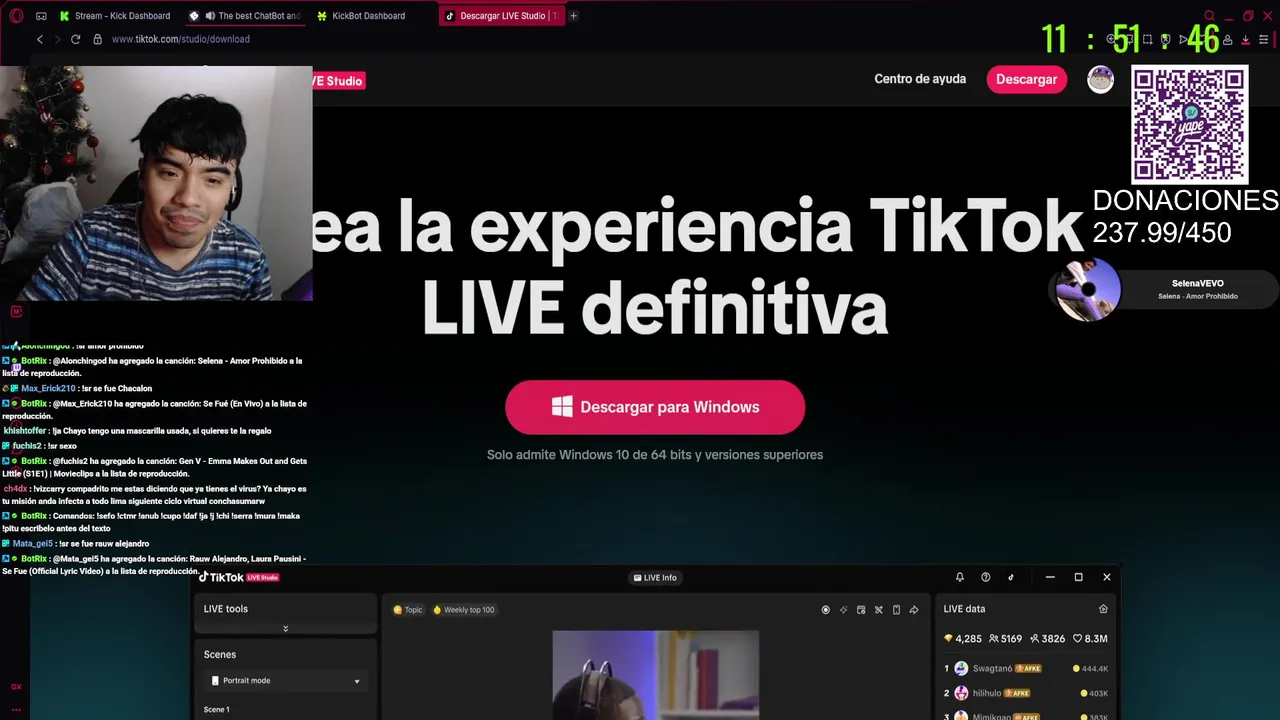Viewport: 1280px width, 720px height.
Task: Select the Descargar LIVE Studio tab
Action: [500, 16]
